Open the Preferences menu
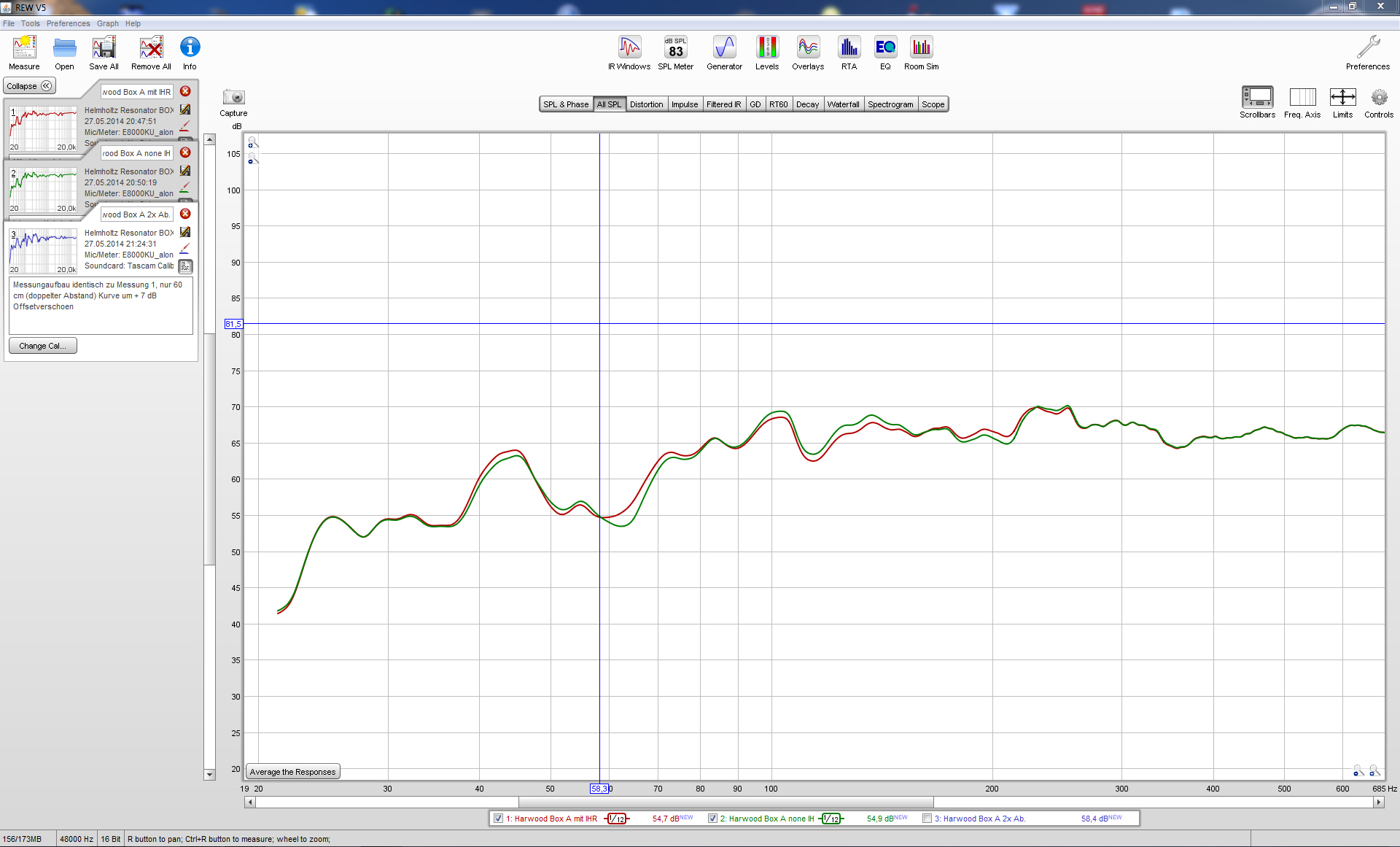Image resolution: width=1400 pixels, height=847 pixels. (x=69, y=23)
